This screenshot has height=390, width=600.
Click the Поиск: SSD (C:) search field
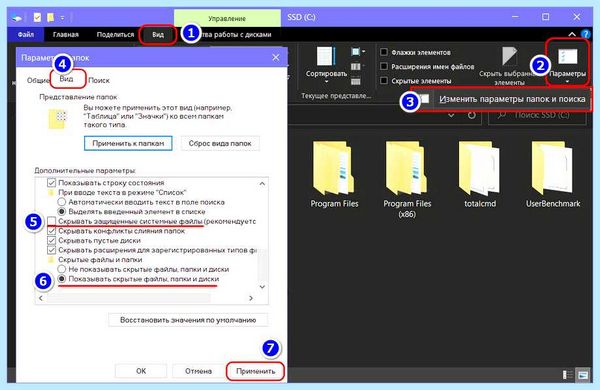(x=537, y=115)
